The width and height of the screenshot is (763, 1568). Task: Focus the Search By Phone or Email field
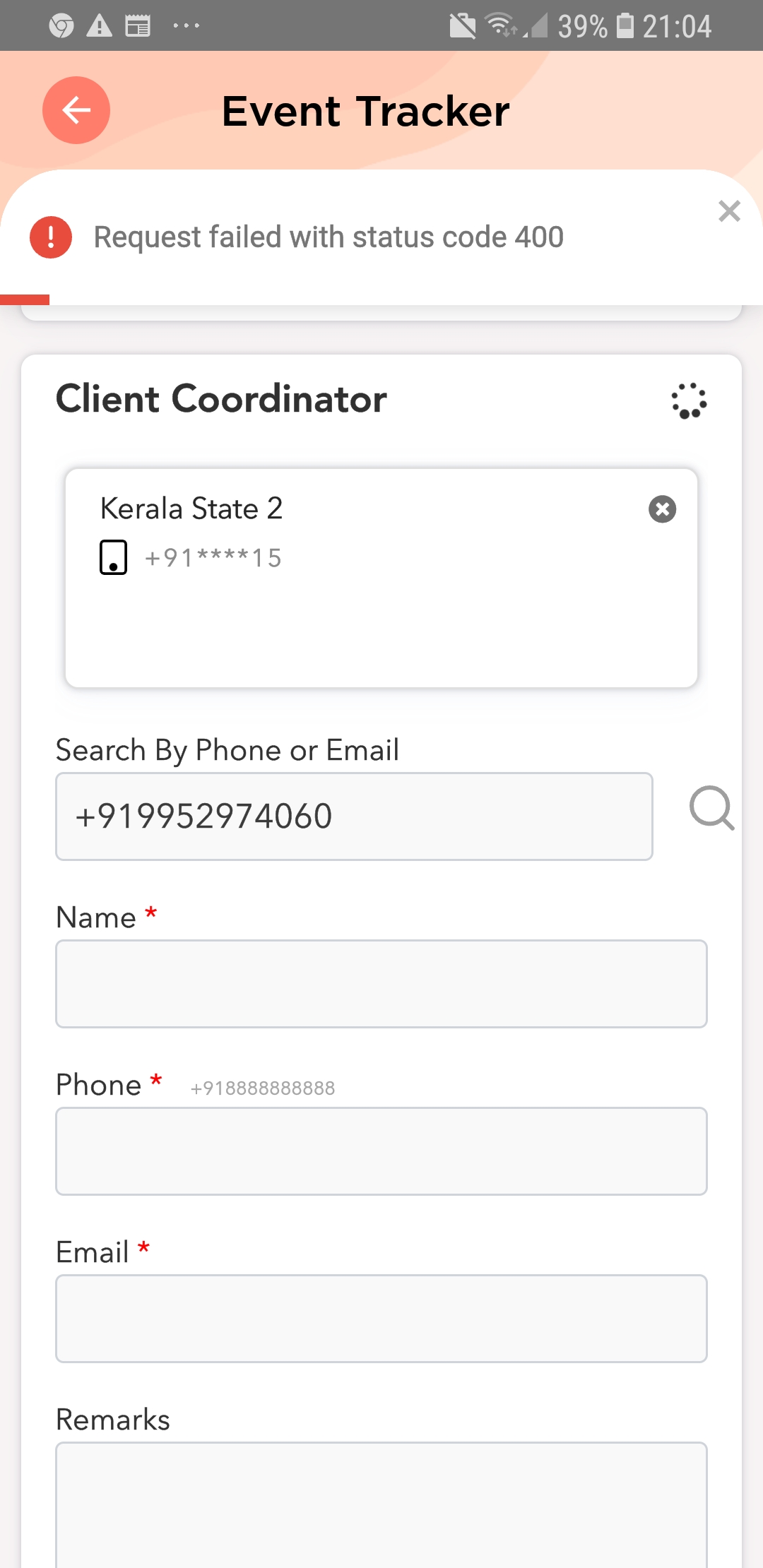pyautogui.click(x=354, y=816)
